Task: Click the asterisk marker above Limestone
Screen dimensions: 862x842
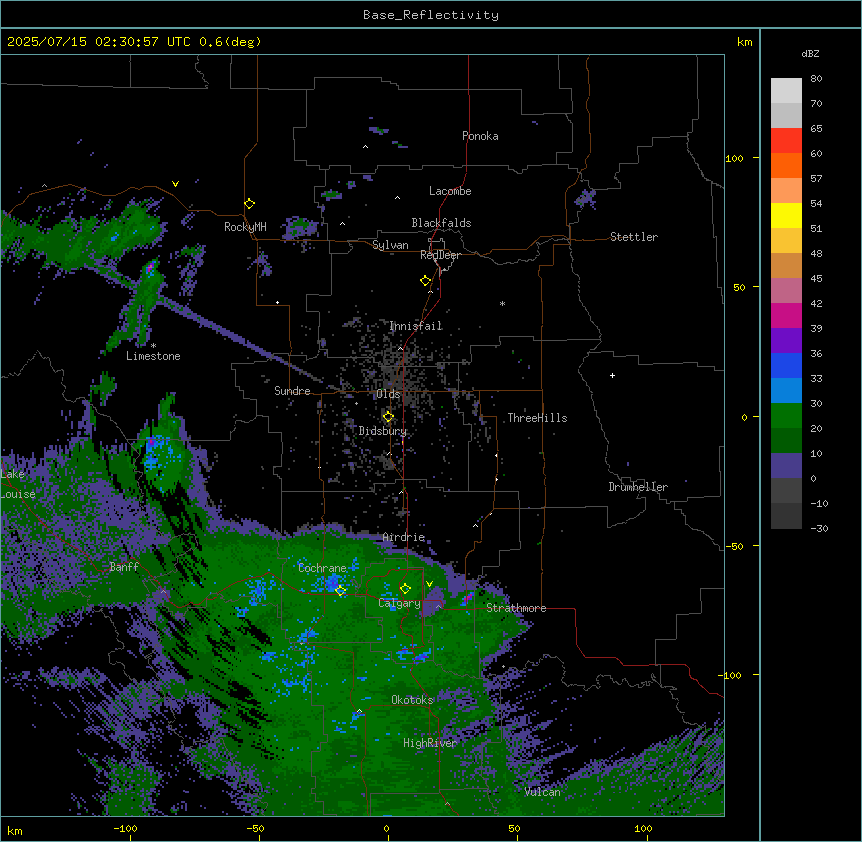Action: 153,346
